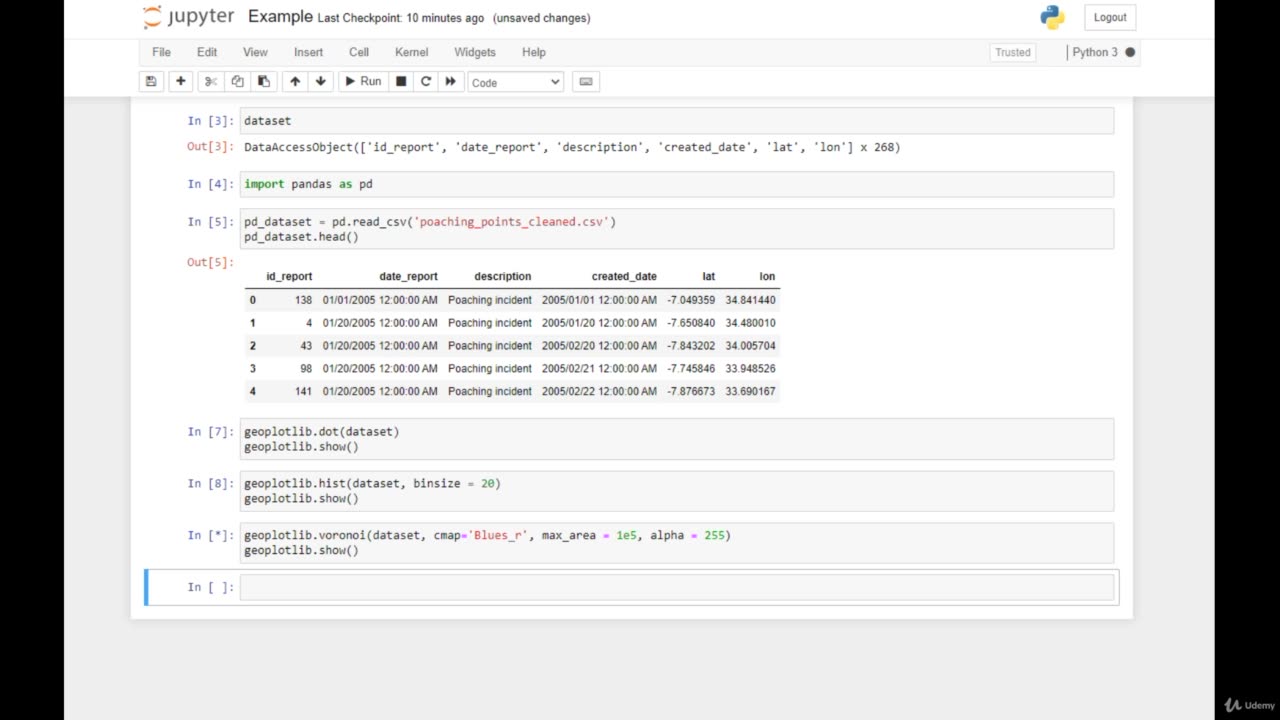Image resolution: width=1280 pixels, height=720 pixels.
Task: Run the selected cell
Action: (363, 82)
